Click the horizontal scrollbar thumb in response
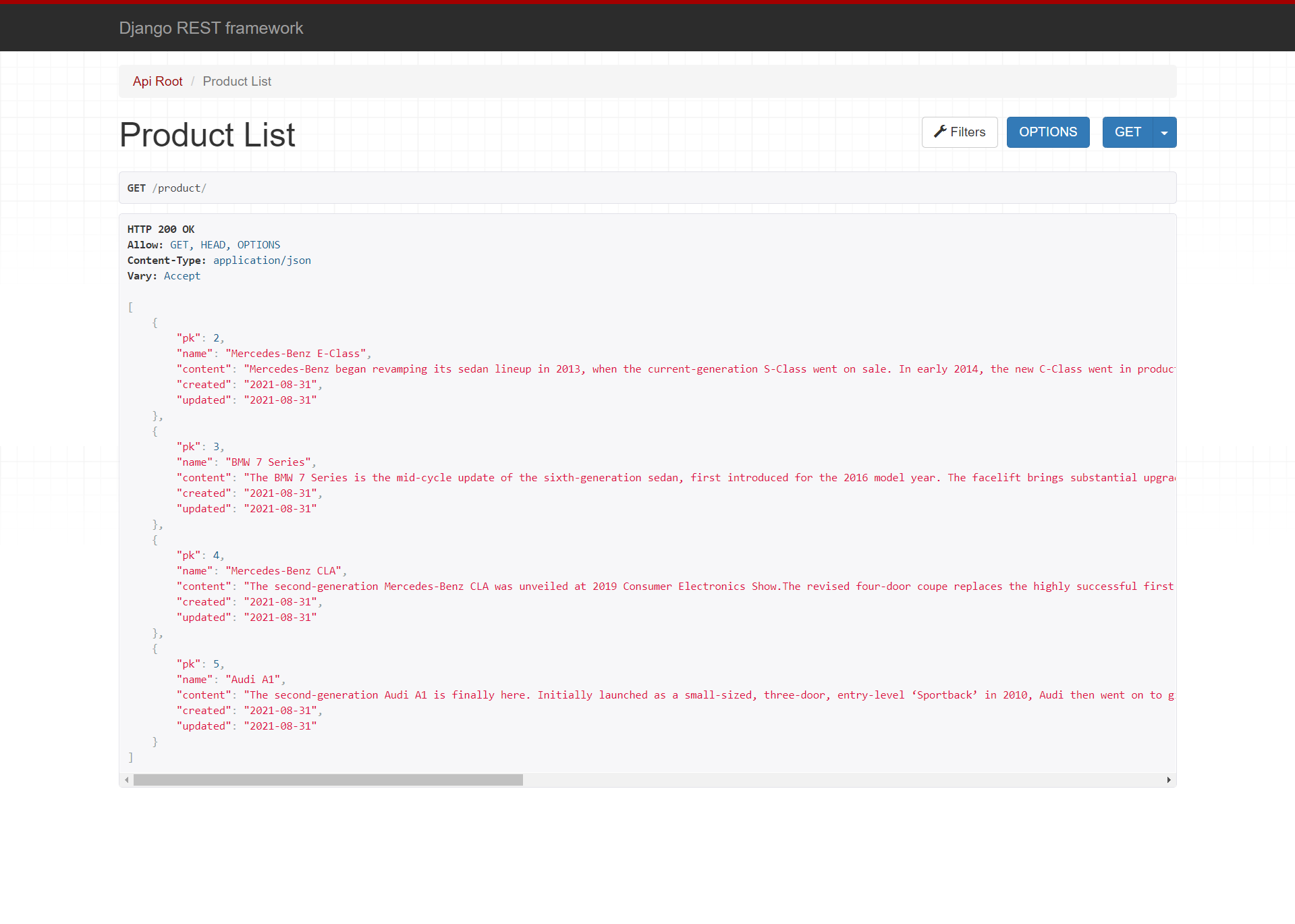This screenshot has width=1295, height=924. coord(328,780)
